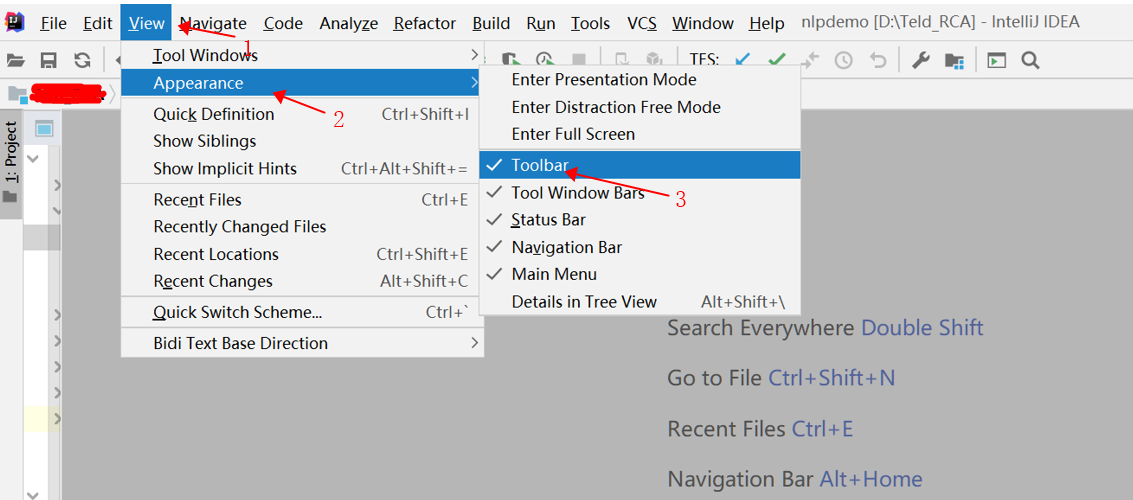Viewport: 1133px width, 500px height.
Task: Toggle Tool Window Bars option
Action: pos(639,193)
